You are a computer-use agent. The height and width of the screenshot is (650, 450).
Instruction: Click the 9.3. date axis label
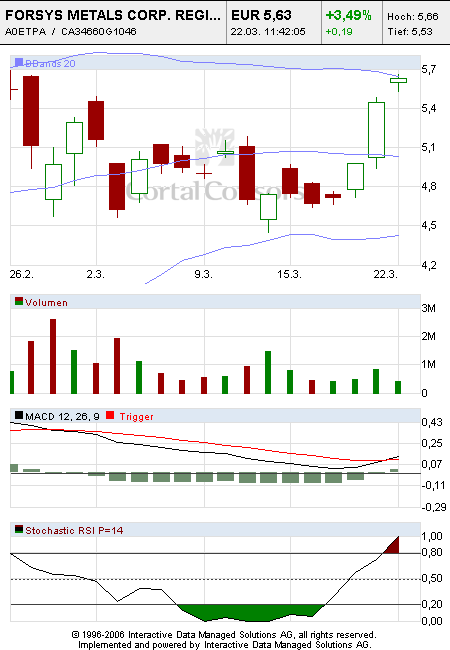point(203,274)
